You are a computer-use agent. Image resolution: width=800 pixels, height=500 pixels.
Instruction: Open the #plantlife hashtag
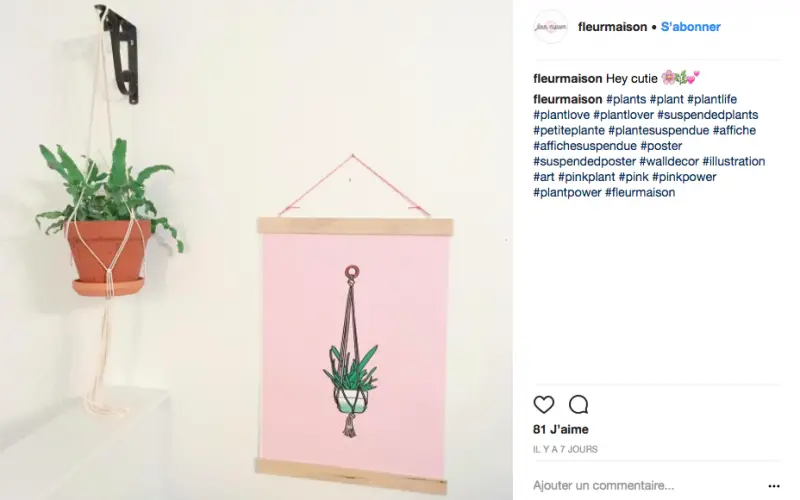[x=712, y=99]
